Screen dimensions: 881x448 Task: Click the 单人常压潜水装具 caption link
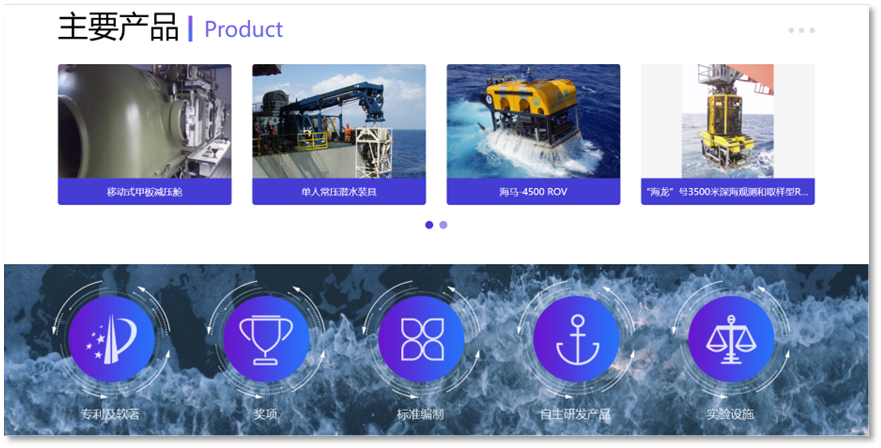pyautogui.click(x=339, y=192)
